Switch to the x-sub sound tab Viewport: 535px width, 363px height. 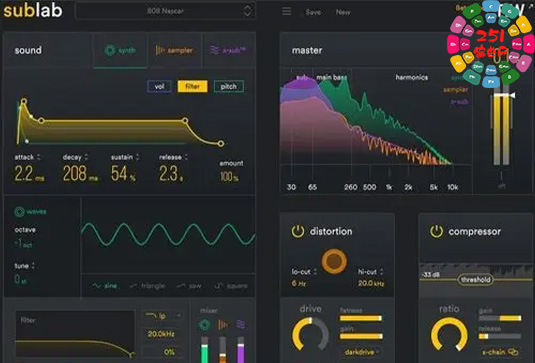pyautogui.click(x=228, y=50)
